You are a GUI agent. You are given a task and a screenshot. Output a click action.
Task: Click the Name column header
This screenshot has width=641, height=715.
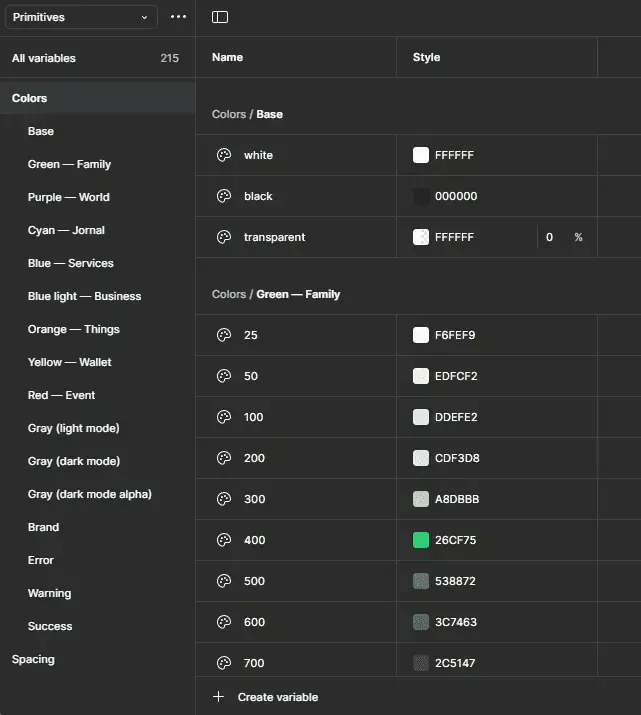pos(227,57)
